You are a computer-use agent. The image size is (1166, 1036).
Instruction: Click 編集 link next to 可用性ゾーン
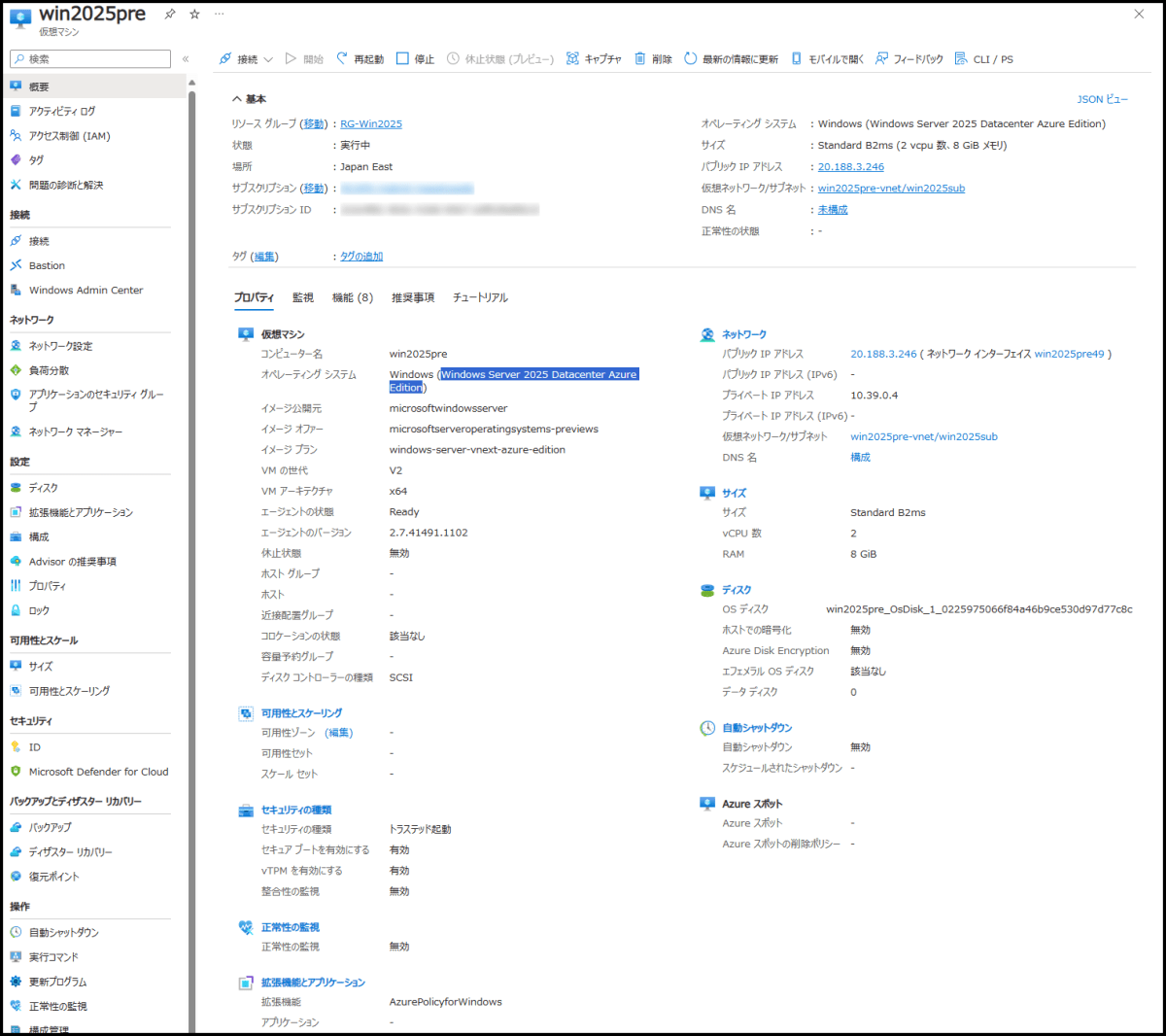point(339,733)
